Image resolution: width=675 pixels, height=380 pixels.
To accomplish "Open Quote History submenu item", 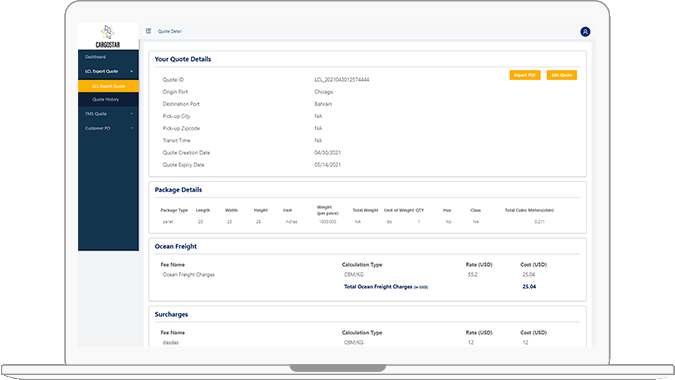I will [x=105, y=99].
